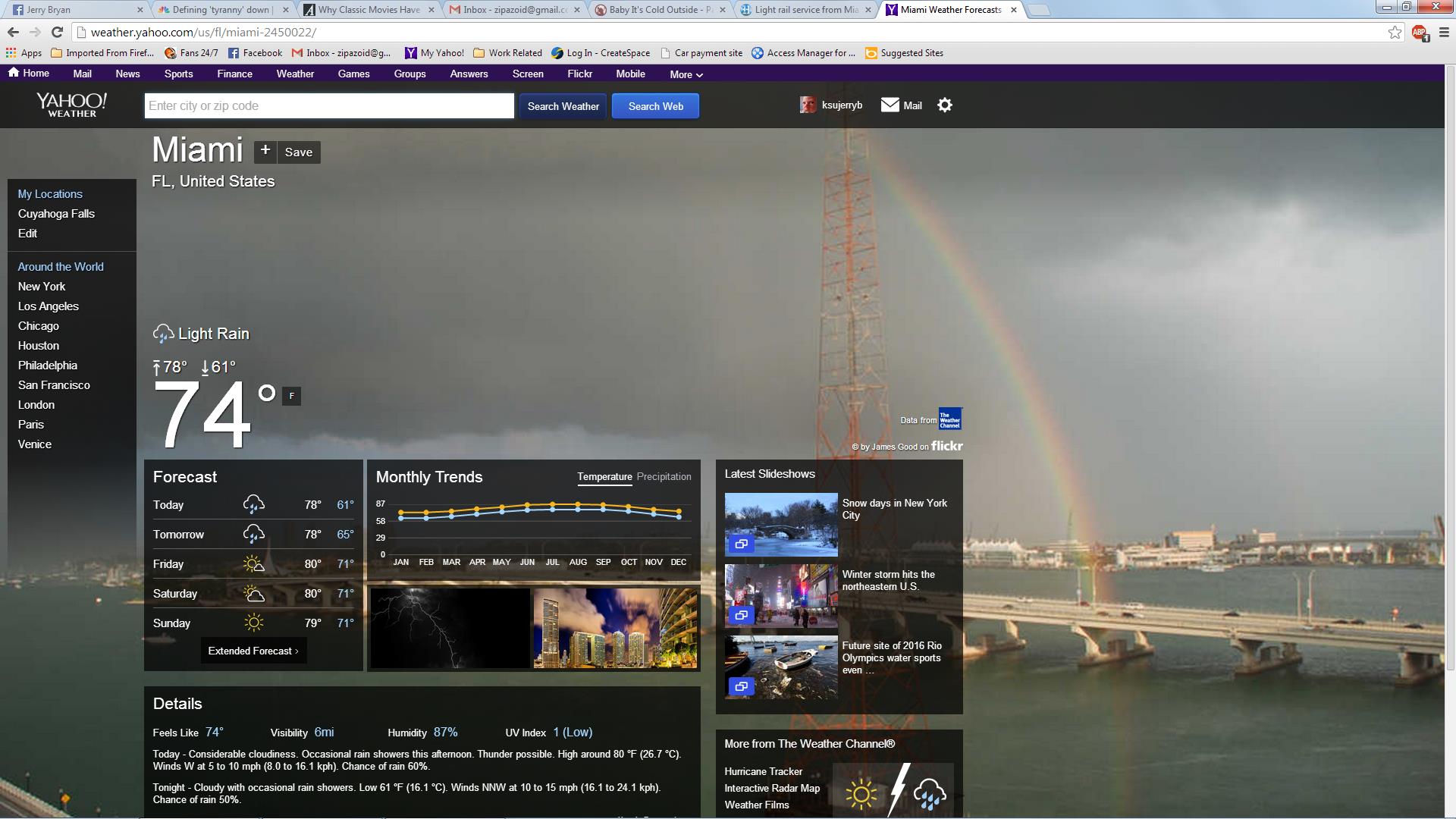Expand the More menu in Yahoo navigation
The image size is (1456, 819).
pos(686,74)
